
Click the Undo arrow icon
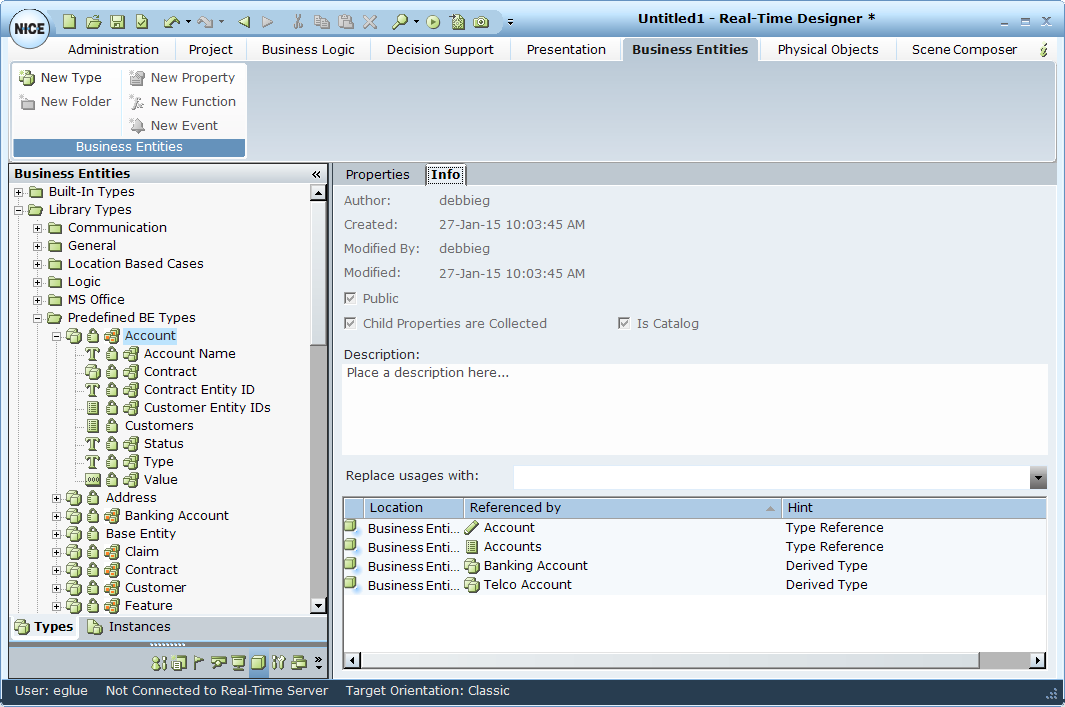[x=171, y=21]
